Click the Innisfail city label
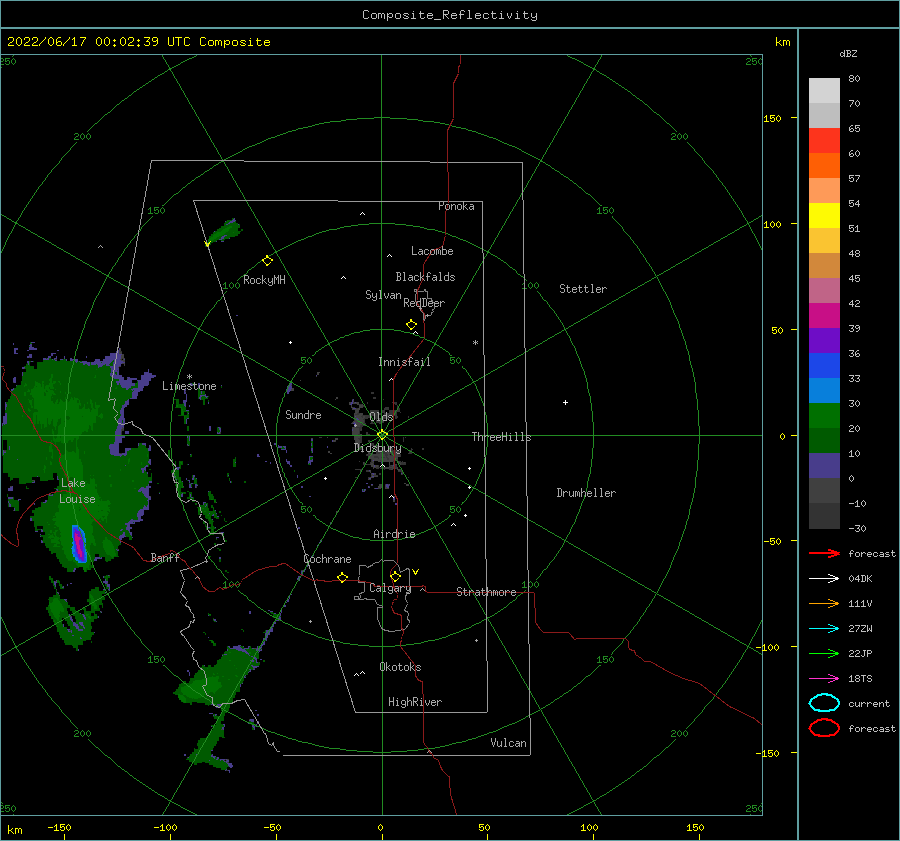 click(404, 362)
